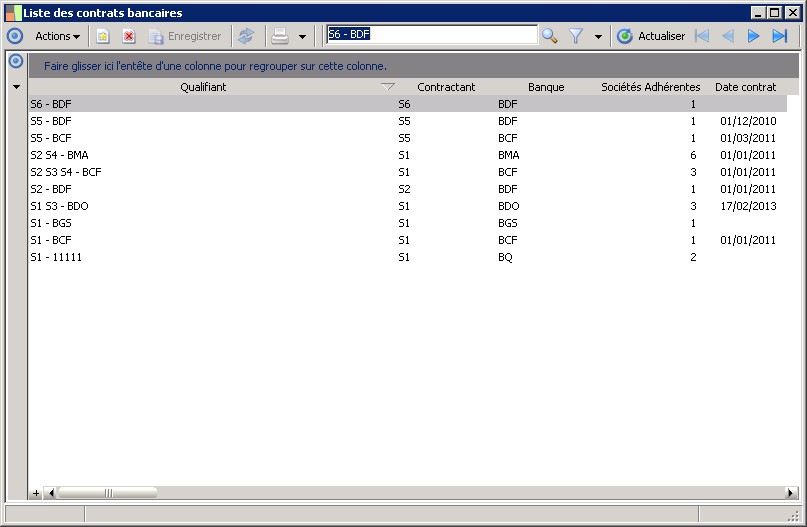Click the horizontal scrollbar thumb

click(x=108, y=493)
